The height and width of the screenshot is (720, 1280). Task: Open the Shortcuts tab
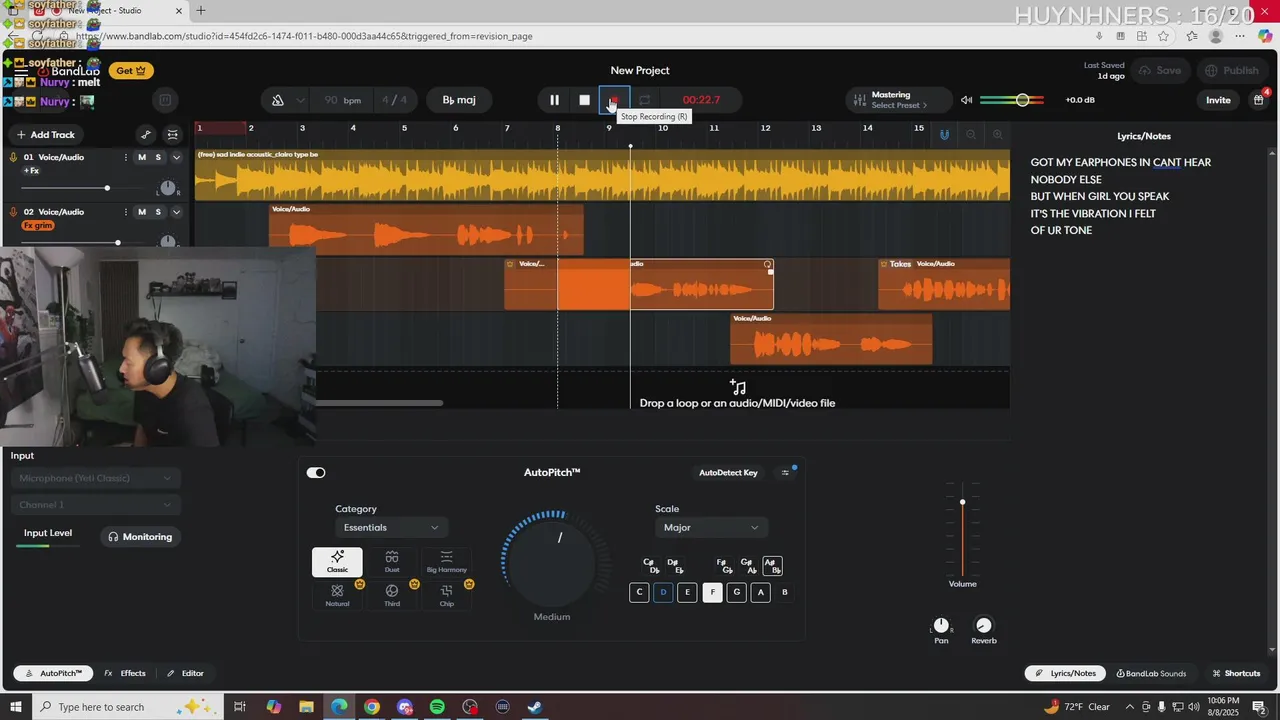1236,674
